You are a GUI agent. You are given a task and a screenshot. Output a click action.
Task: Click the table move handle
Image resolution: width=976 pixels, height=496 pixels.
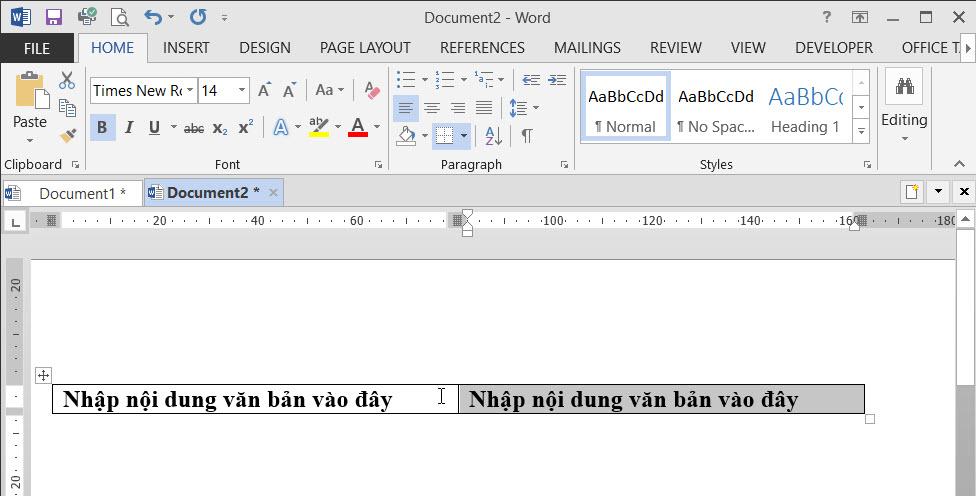(x=43, y=375)
